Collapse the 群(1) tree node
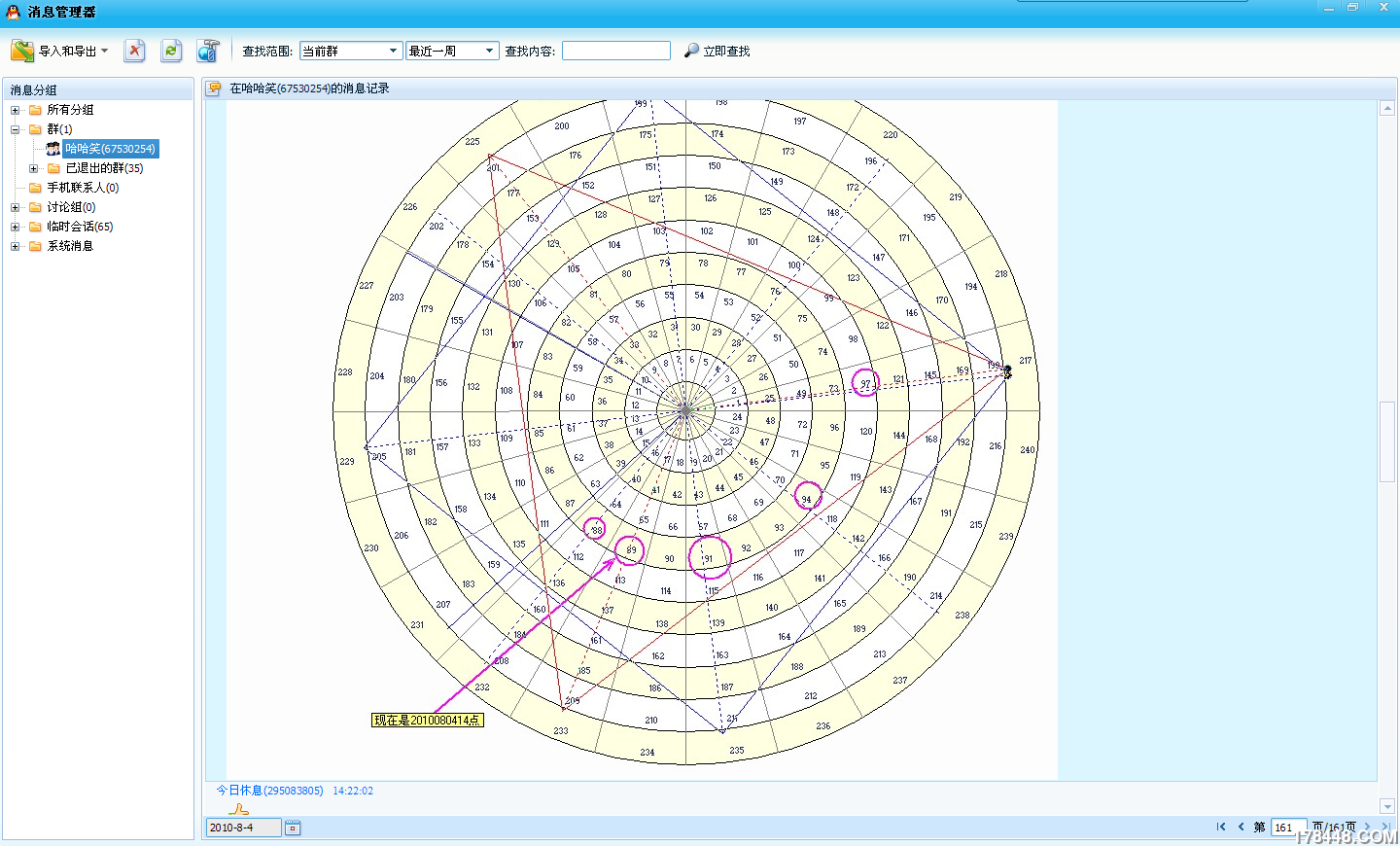Image resolution: width=1400 pixels, height=846 pixels. (x=15, y=129)
